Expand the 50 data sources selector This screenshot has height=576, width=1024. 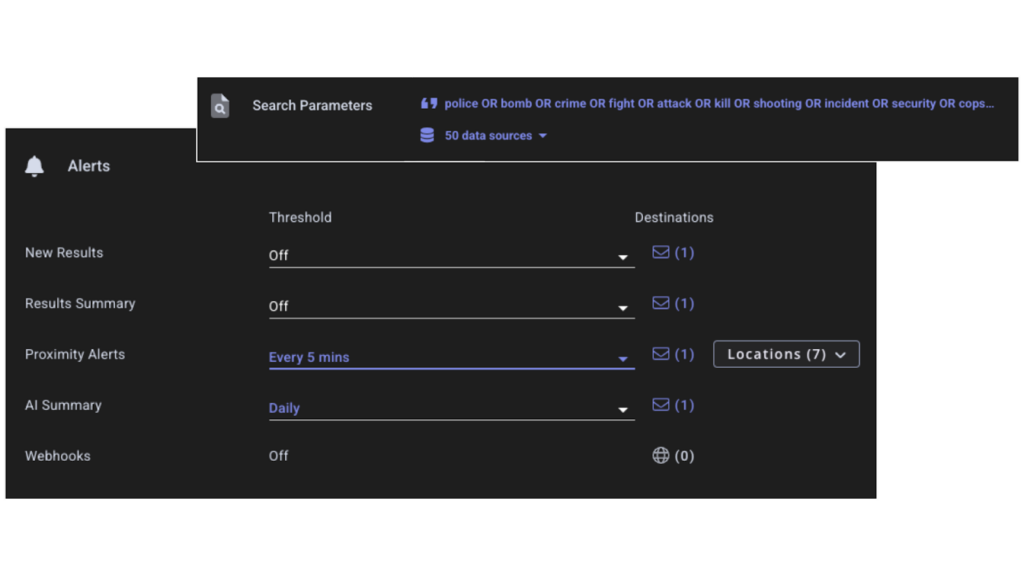(496, 136)
